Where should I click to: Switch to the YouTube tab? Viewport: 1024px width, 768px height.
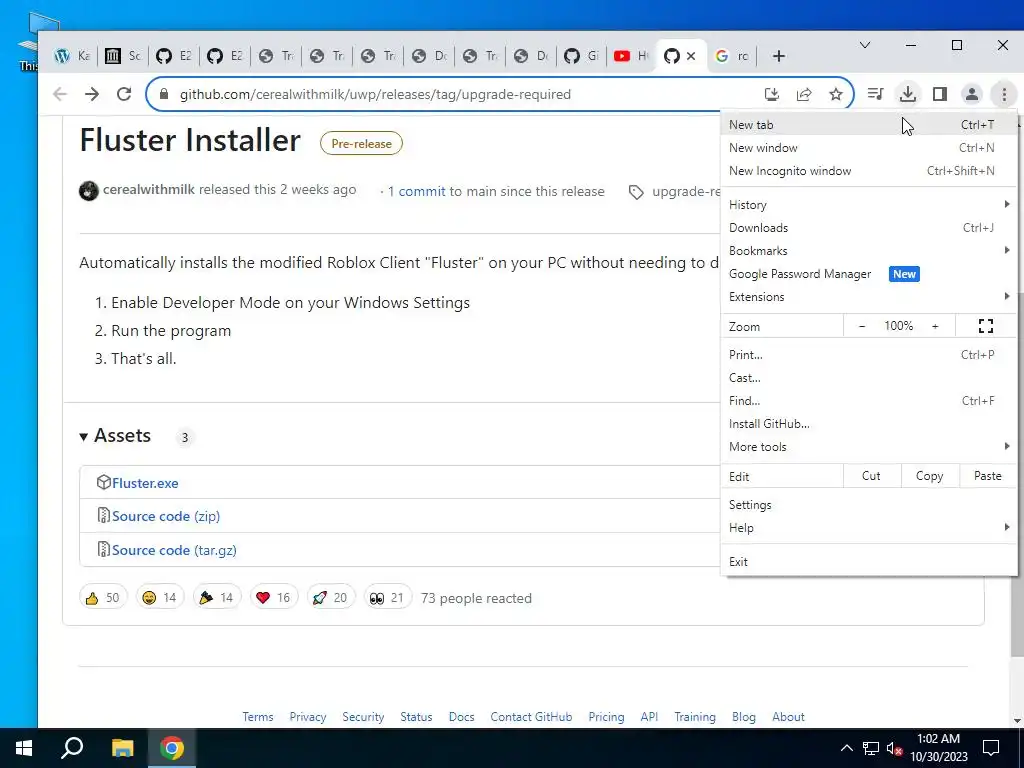click(x=631, y=56)
